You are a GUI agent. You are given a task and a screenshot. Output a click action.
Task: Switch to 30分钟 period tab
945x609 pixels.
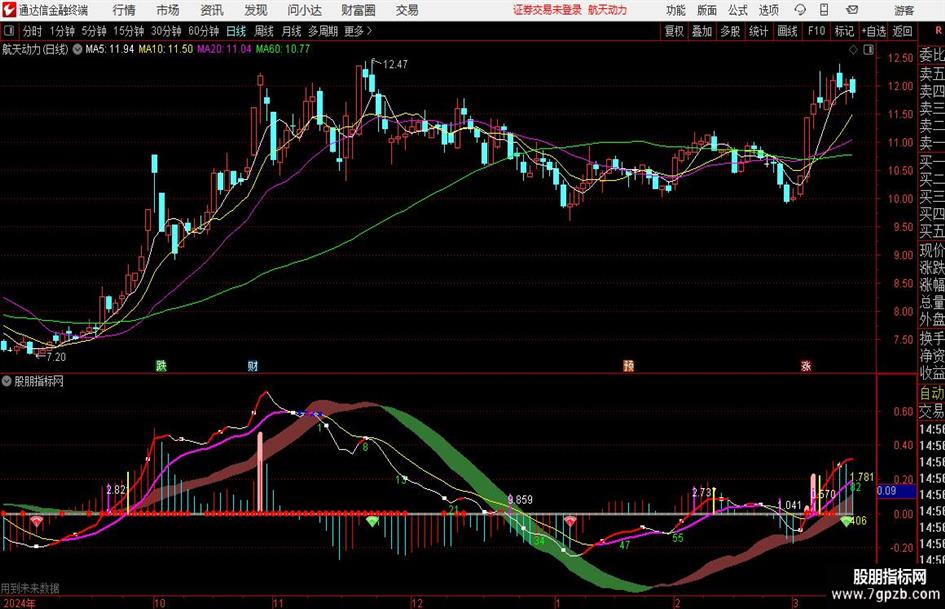click(x=166, y=31)
